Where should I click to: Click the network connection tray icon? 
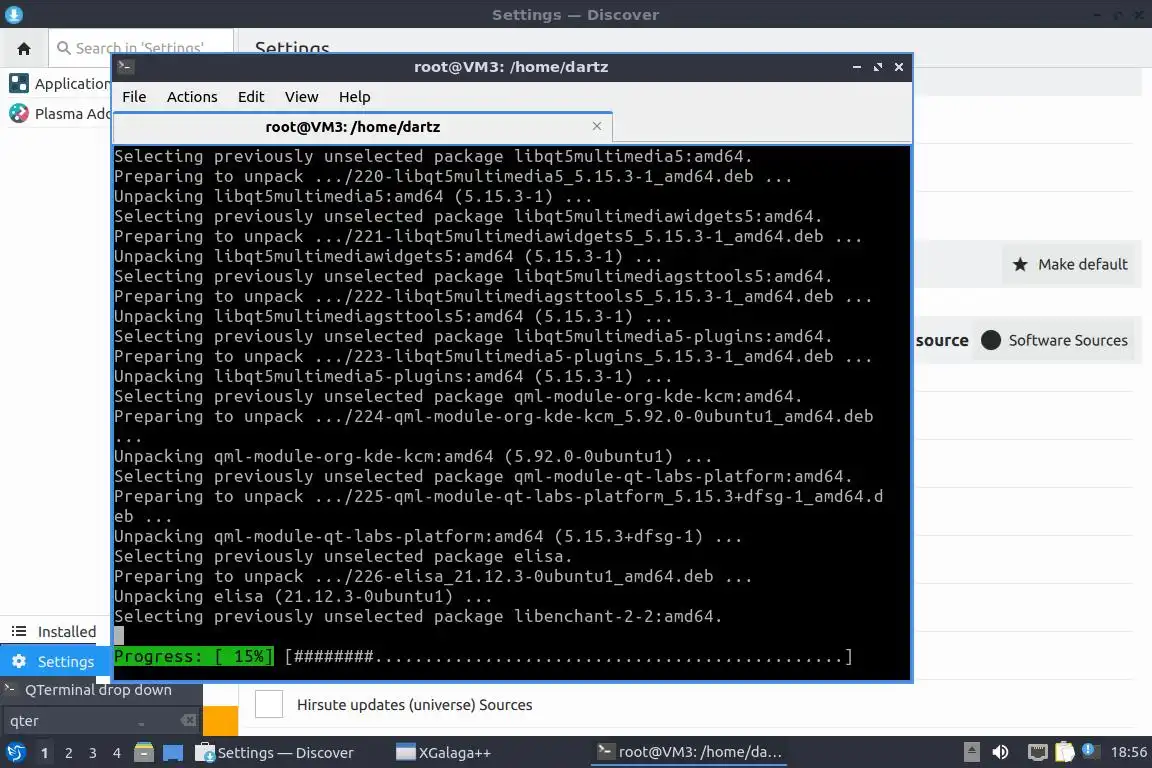coord(1037,752)
